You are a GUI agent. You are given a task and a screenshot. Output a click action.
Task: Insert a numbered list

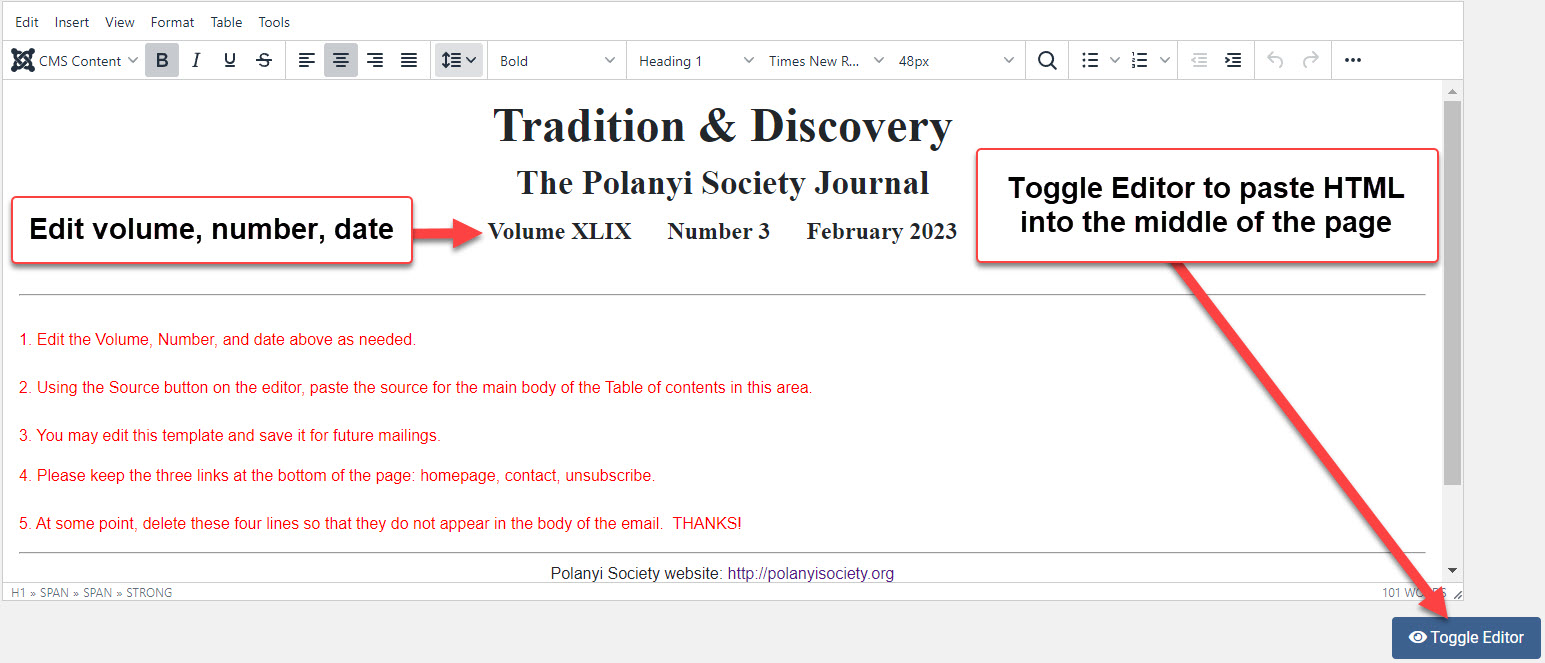(x=1139, y=61)
